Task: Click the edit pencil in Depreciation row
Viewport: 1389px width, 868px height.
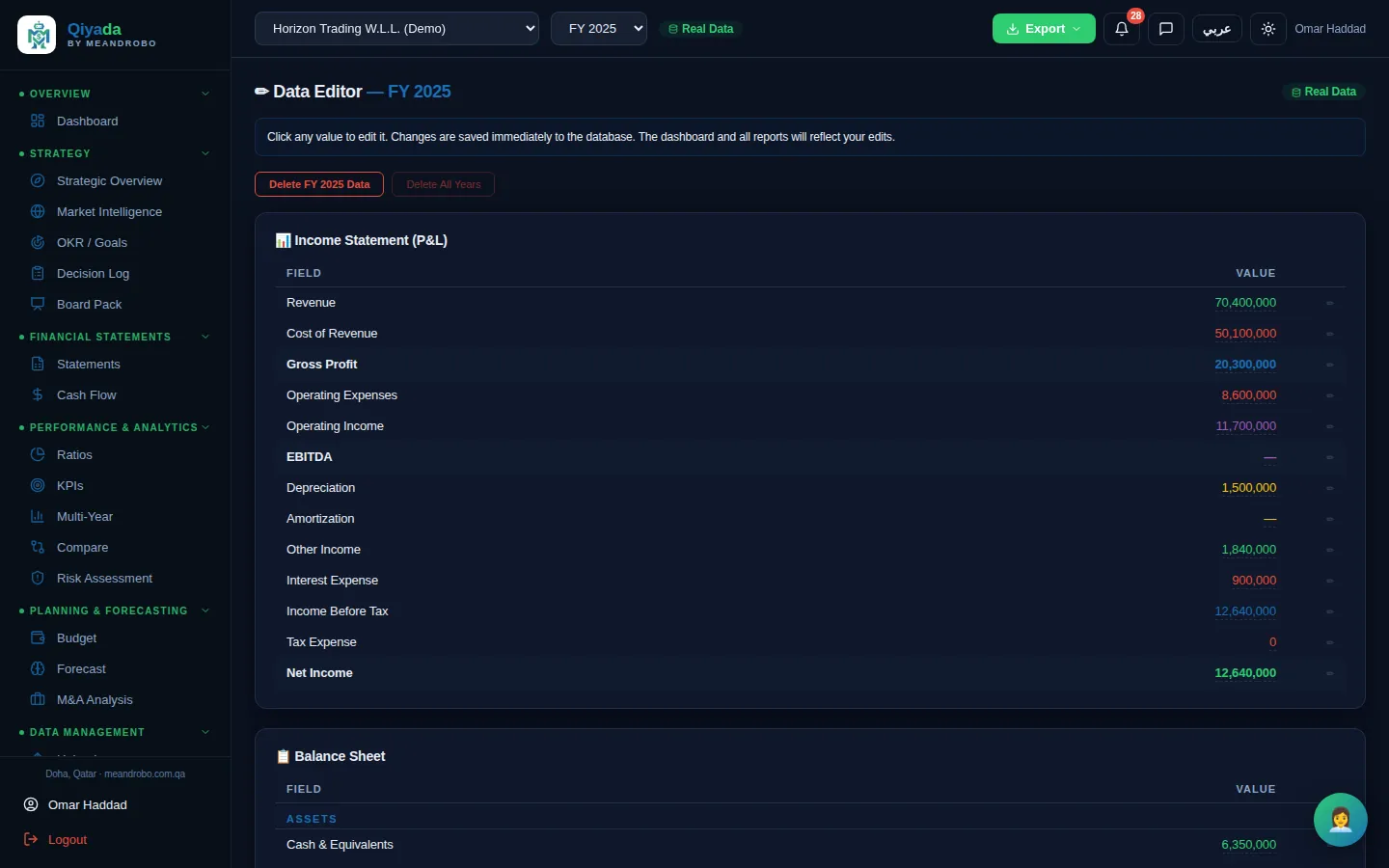Action: 1329,488
